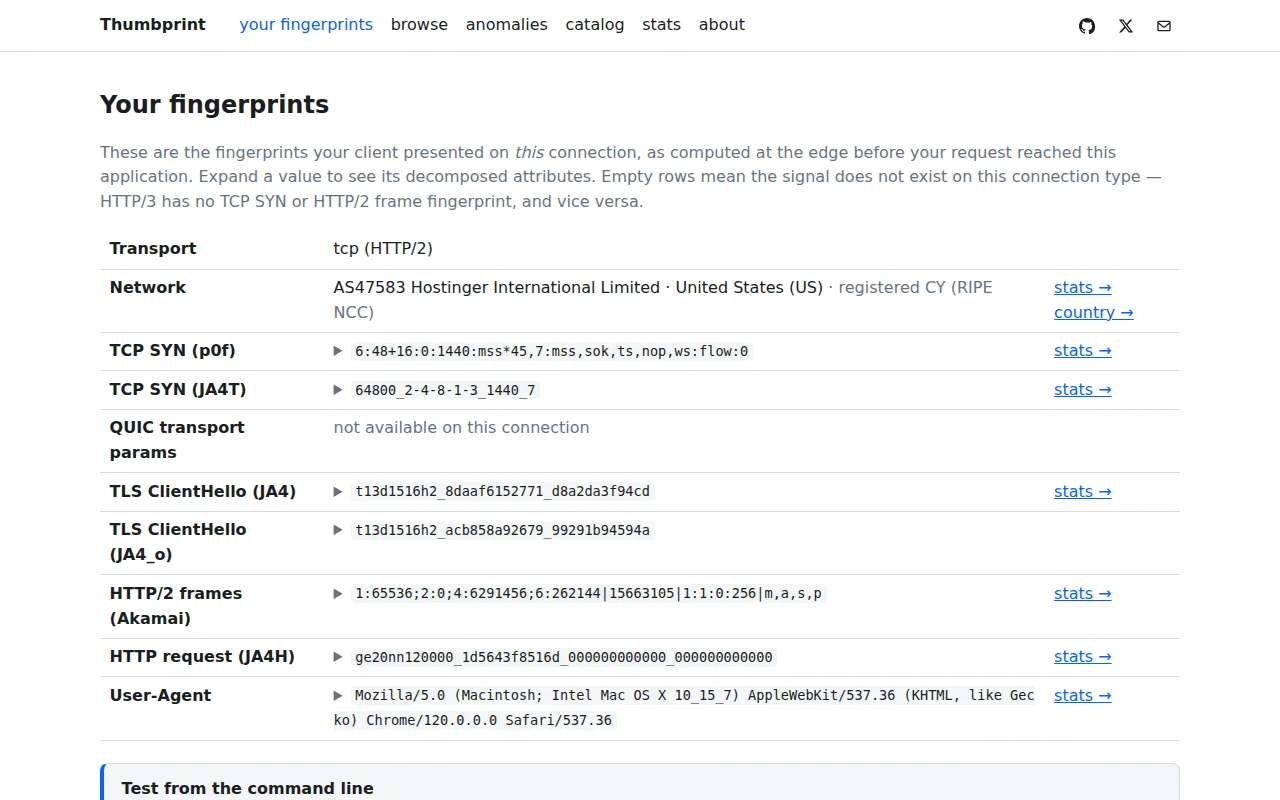The height and width of the screenshot is (800, 1280).
Task: Open stats link for TCP SYN (JA4T)
Action: click(x=1083, y=389)
